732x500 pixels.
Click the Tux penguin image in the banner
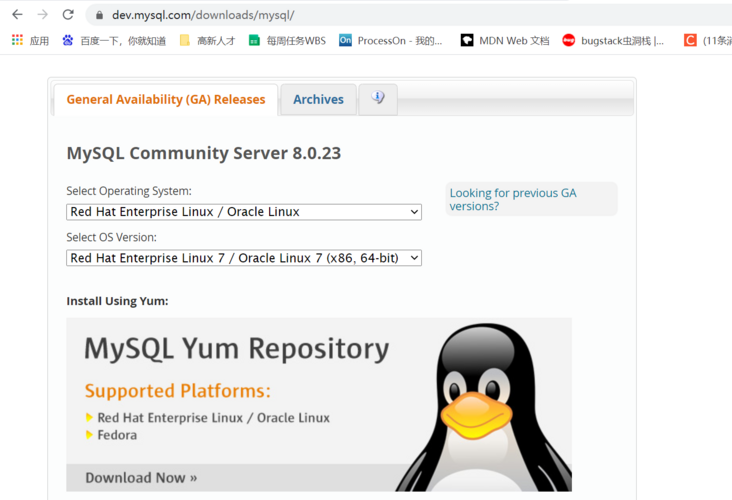tap(486, 406)
